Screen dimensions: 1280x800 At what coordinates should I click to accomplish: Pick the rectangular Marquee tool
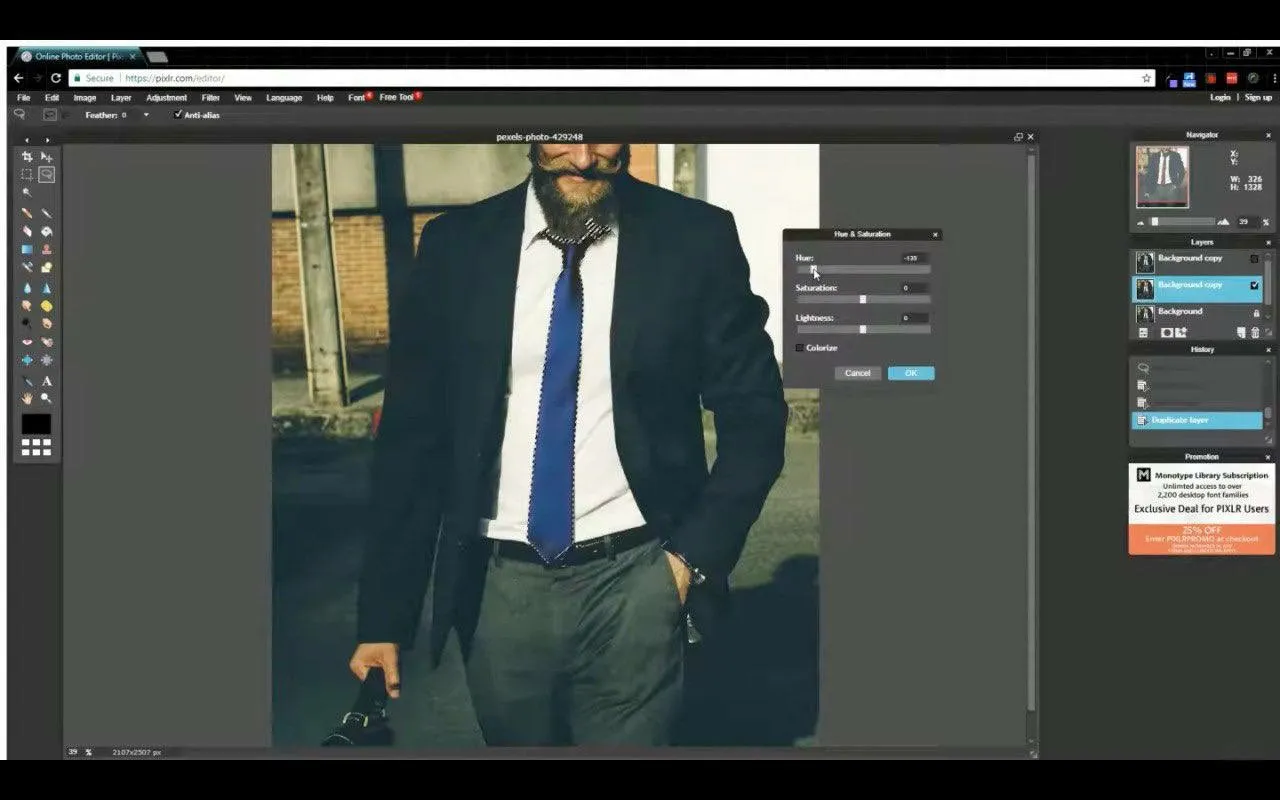point(27,175)
